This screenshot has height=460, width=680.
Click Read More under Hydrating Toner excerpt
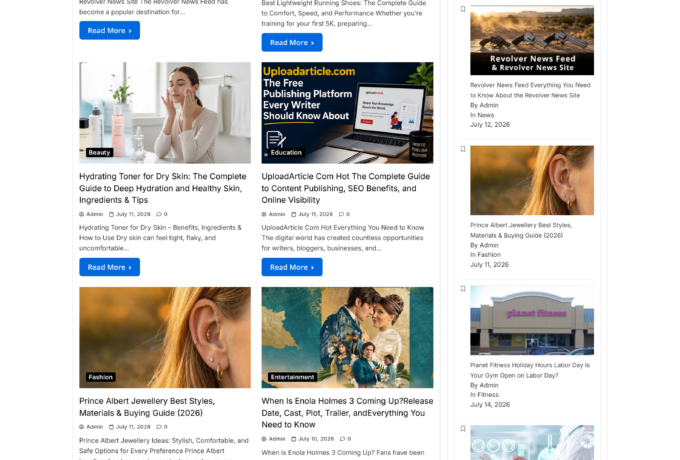(x=109, y=267)
